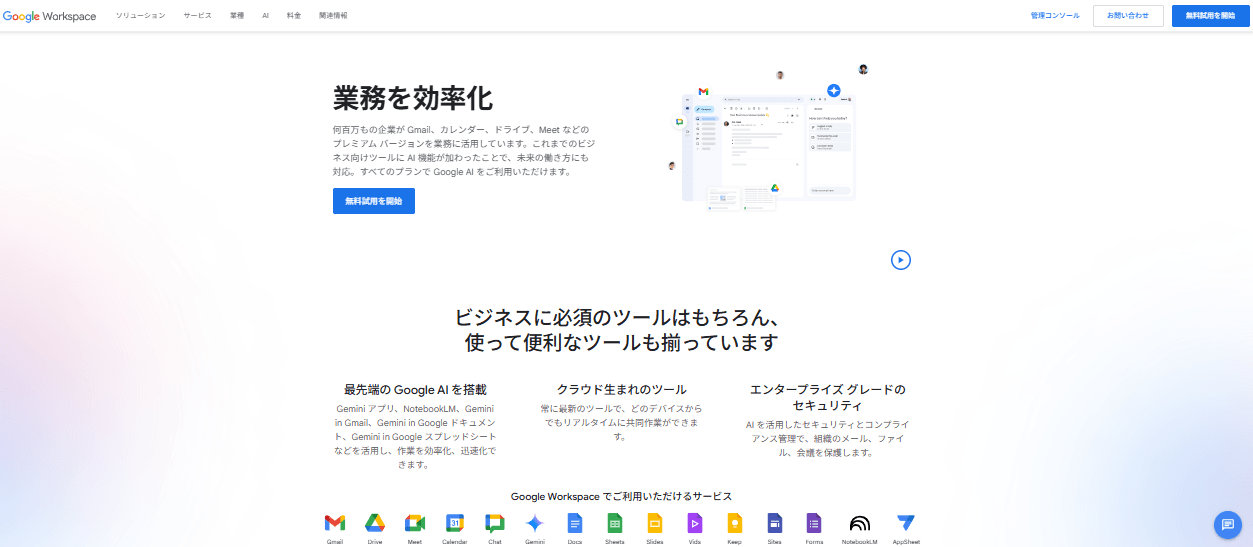Click the お問い合わせ button
The image size is (1253, 547).
(x=1128, y=16)
